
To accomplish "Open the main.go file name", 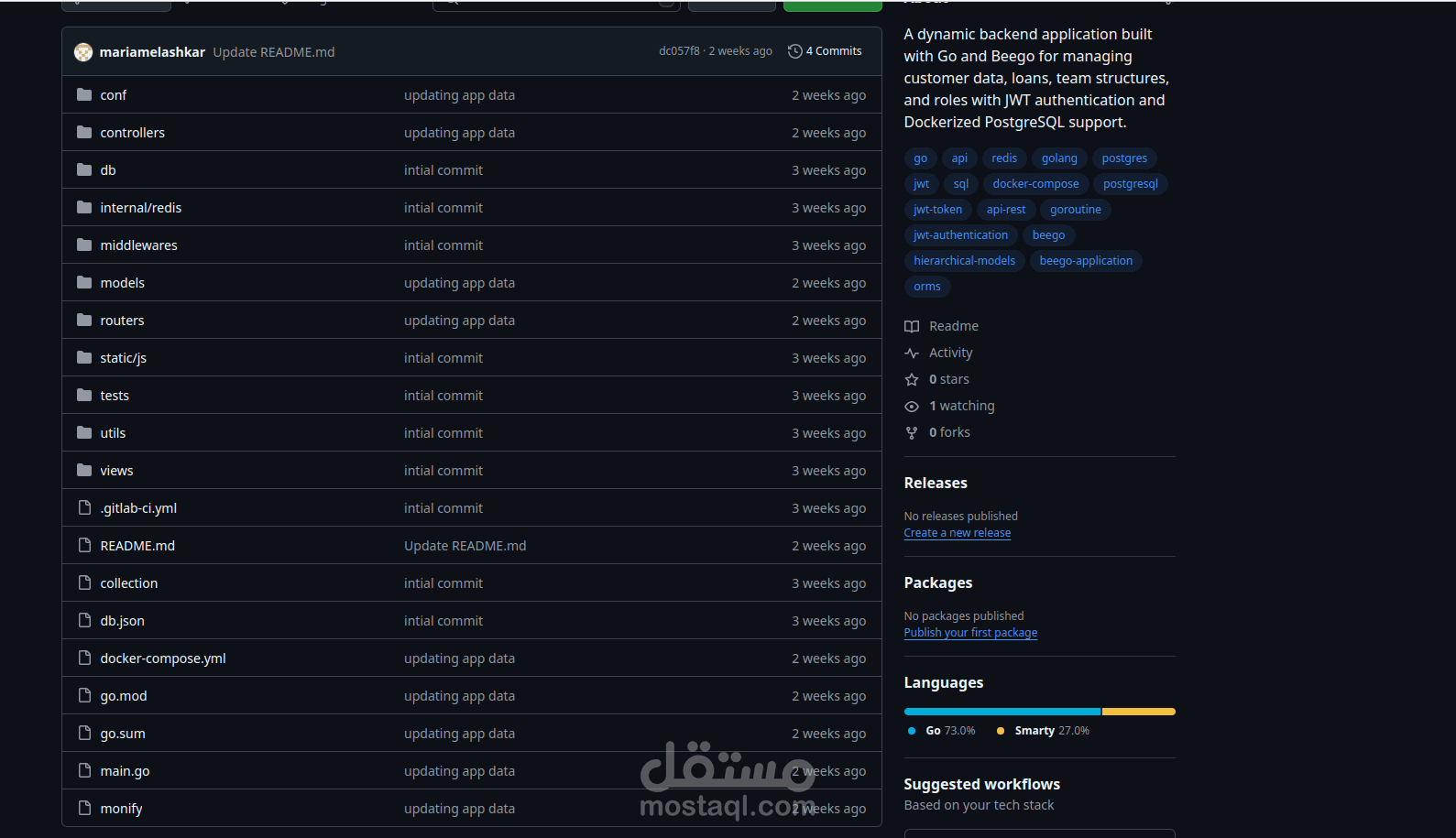I will [125, 771].
